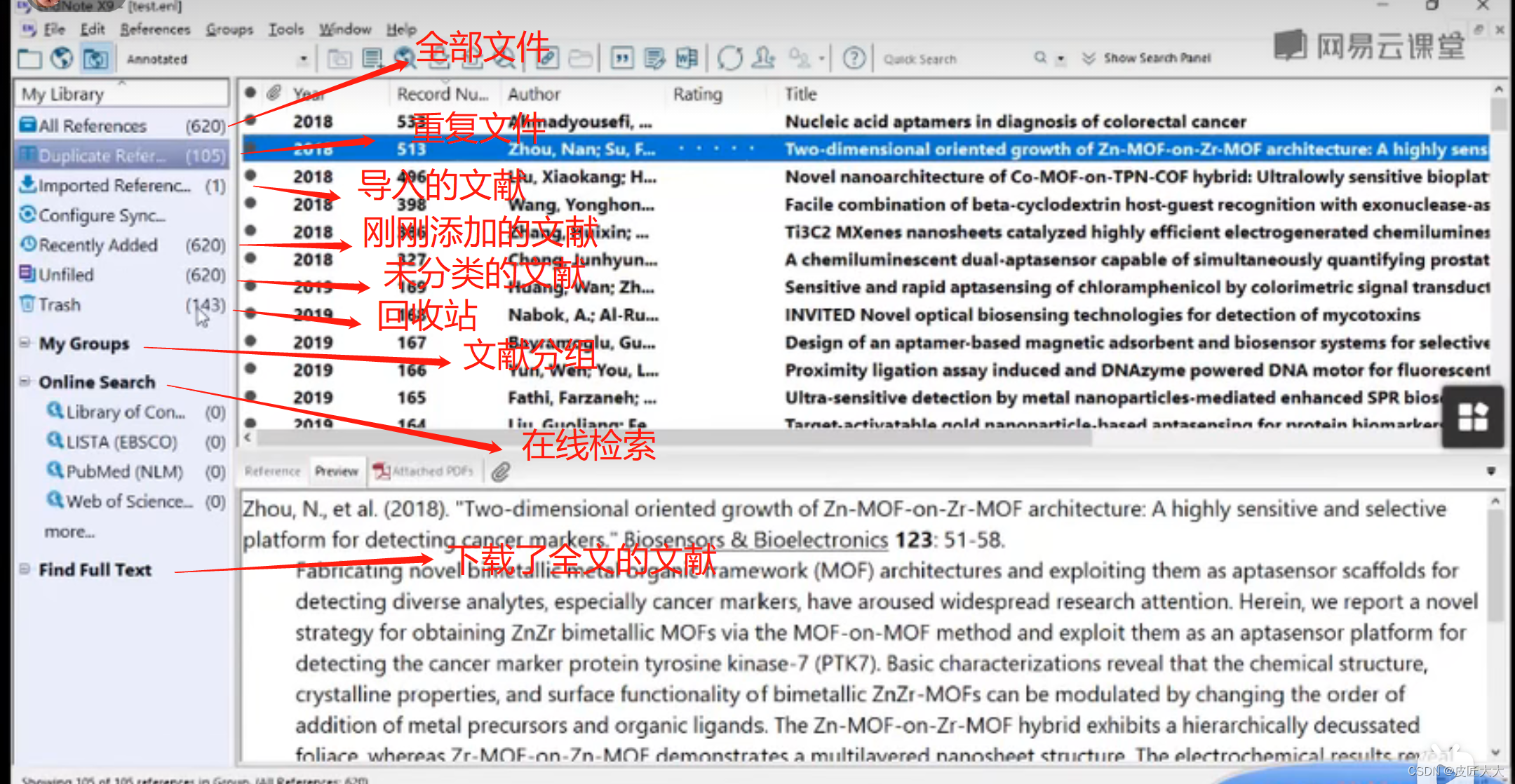Viewport: 1515px width, 784px height.
Task: Click Share Library person icon
Action: [x=763, y=59]
